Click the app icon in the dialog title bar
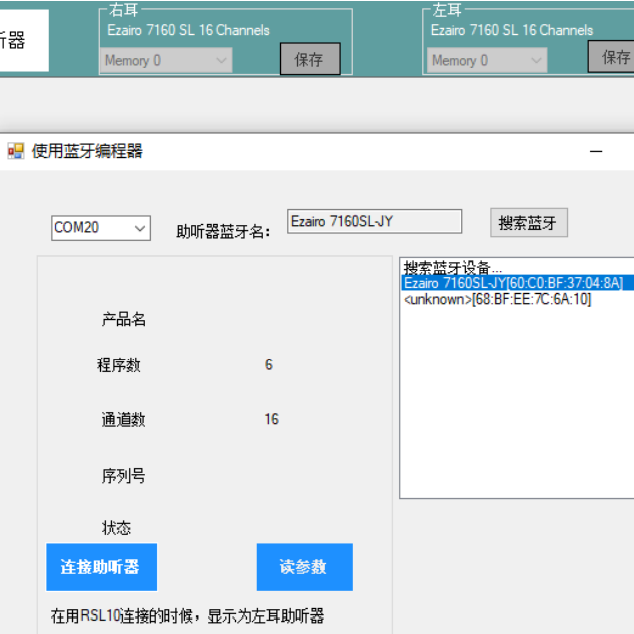Viewport: 634px width, 634px height. pos(15,151)
